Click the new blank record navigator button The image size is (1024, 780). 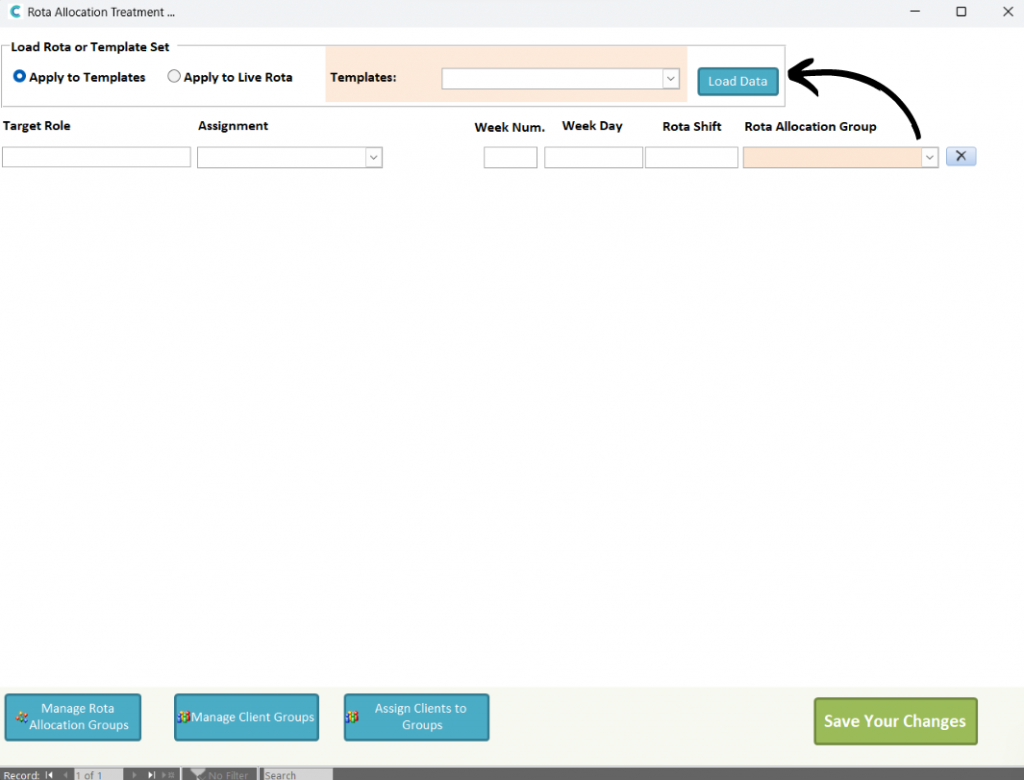[170, 775]
